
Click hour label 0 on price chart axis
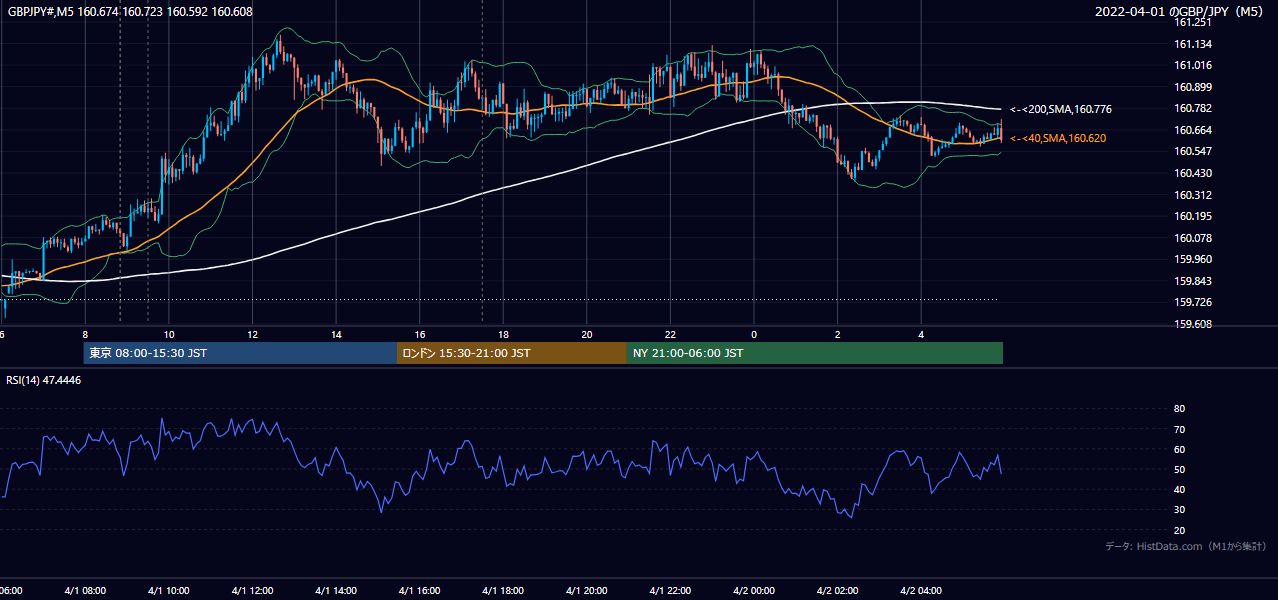point(754,335)
